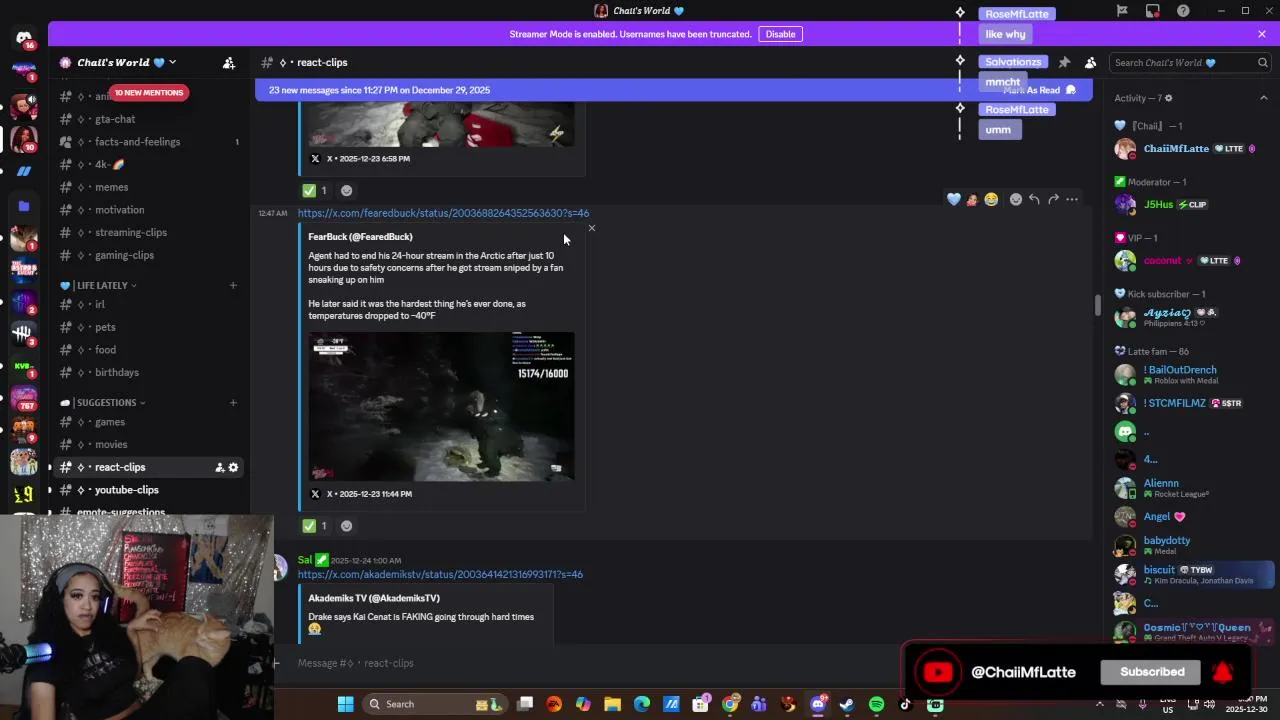Add laughing emoji reaction to hovered message
The image size is (1280, 720).
(x=991, y=199)
